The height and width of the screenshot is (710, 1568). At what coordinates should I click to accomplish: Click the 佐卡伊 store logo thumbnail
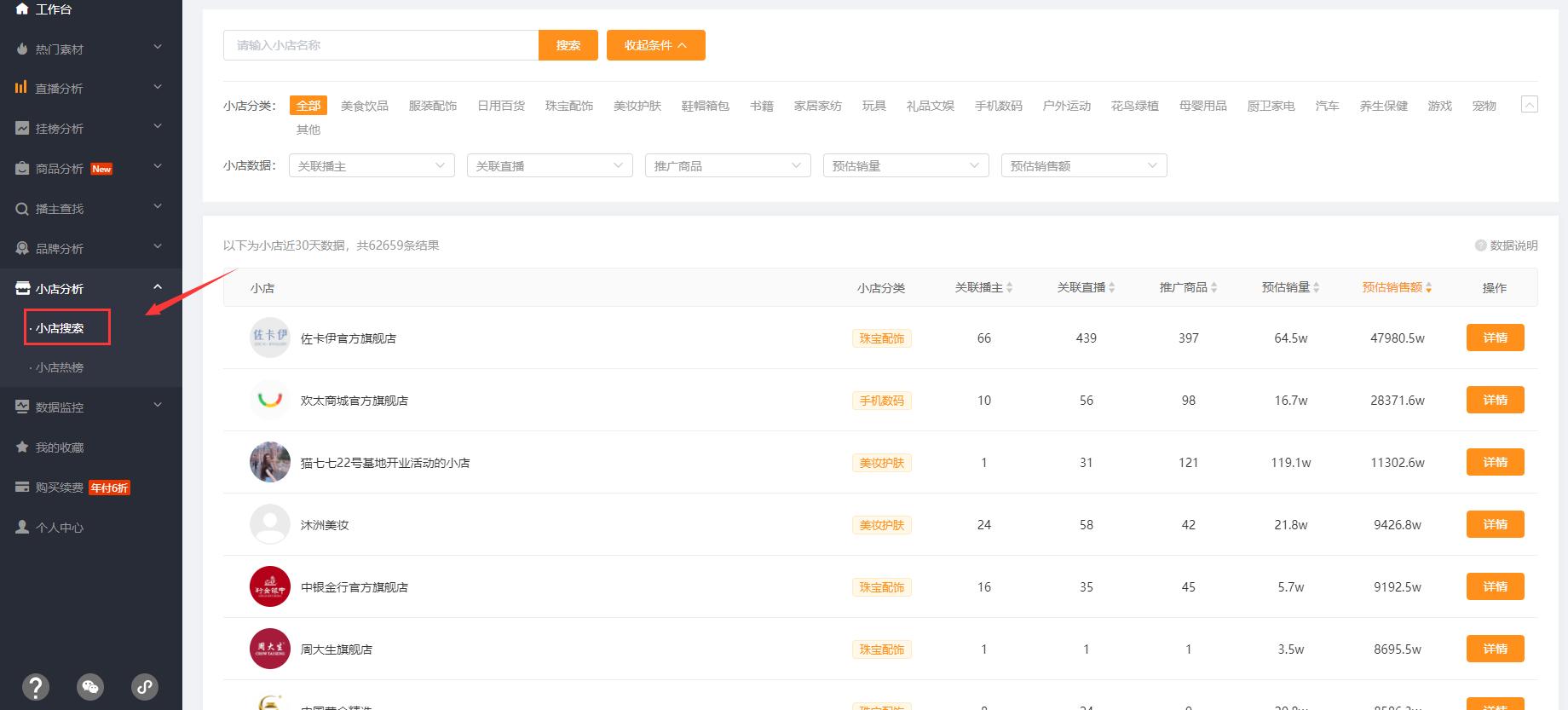[269, 338]
